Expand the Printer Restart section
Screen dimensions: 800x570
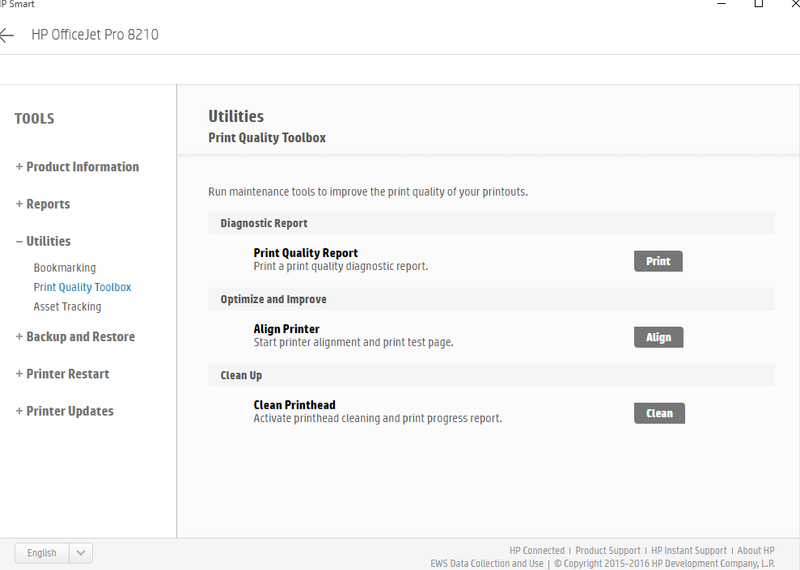(62, 374)
